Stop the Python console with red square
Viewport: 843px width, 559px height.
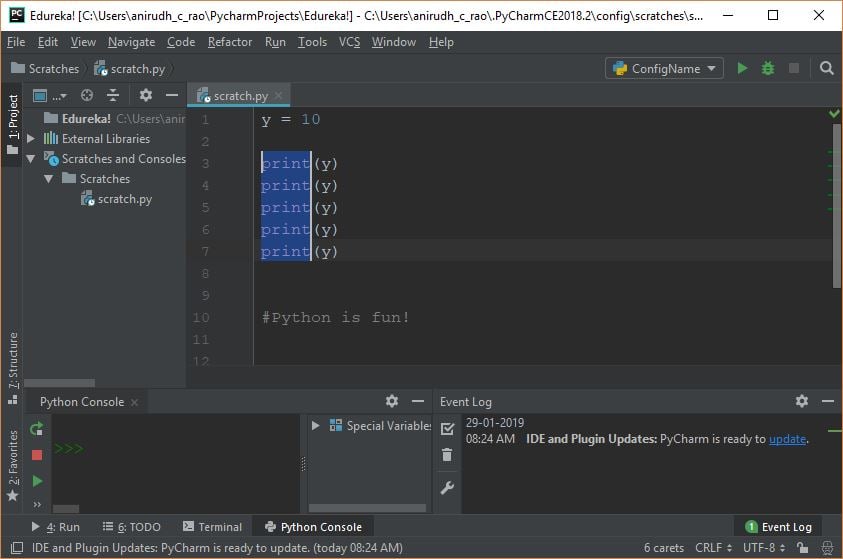pyautogui.click(x=37, y=455)
